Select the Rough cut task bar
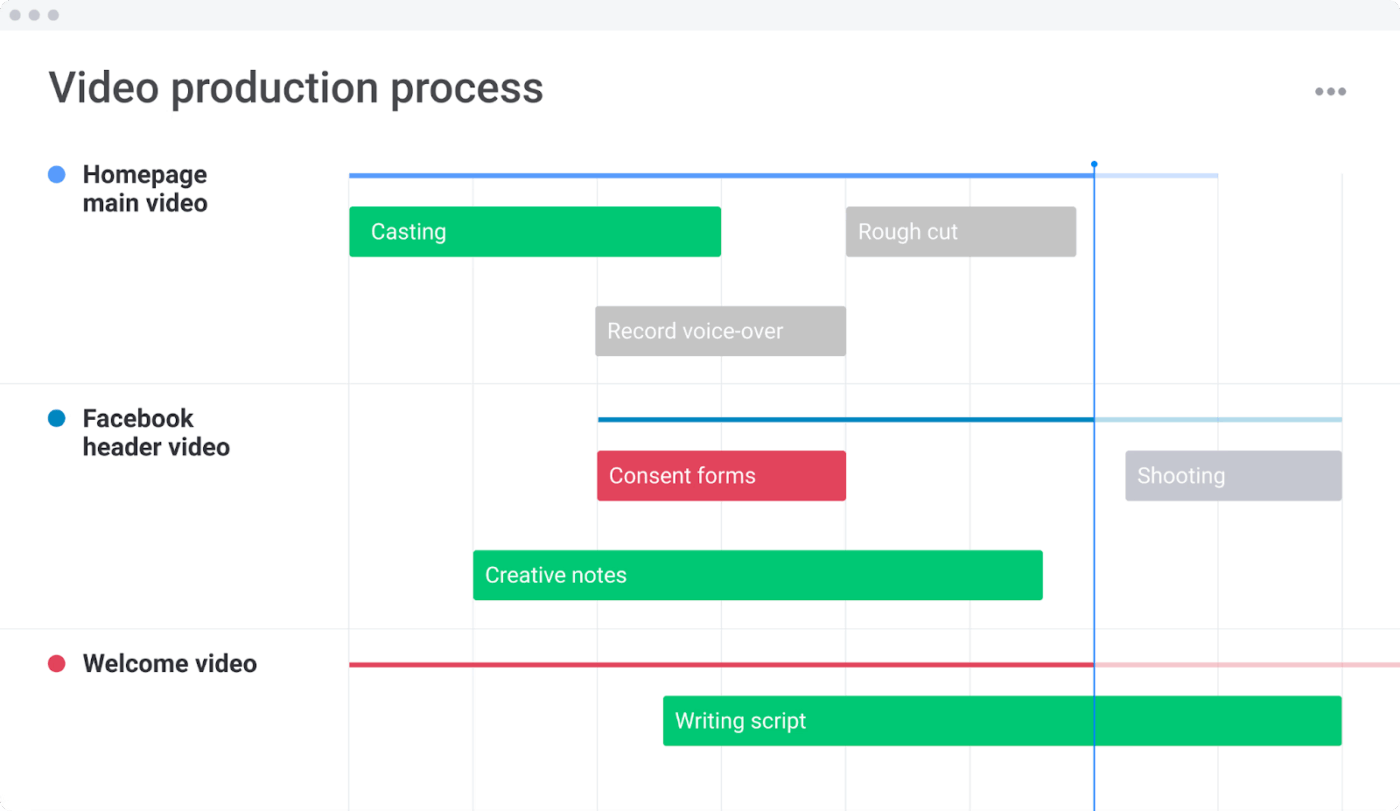The height and width of the screenshot is (811, 1400). (960, 231)
